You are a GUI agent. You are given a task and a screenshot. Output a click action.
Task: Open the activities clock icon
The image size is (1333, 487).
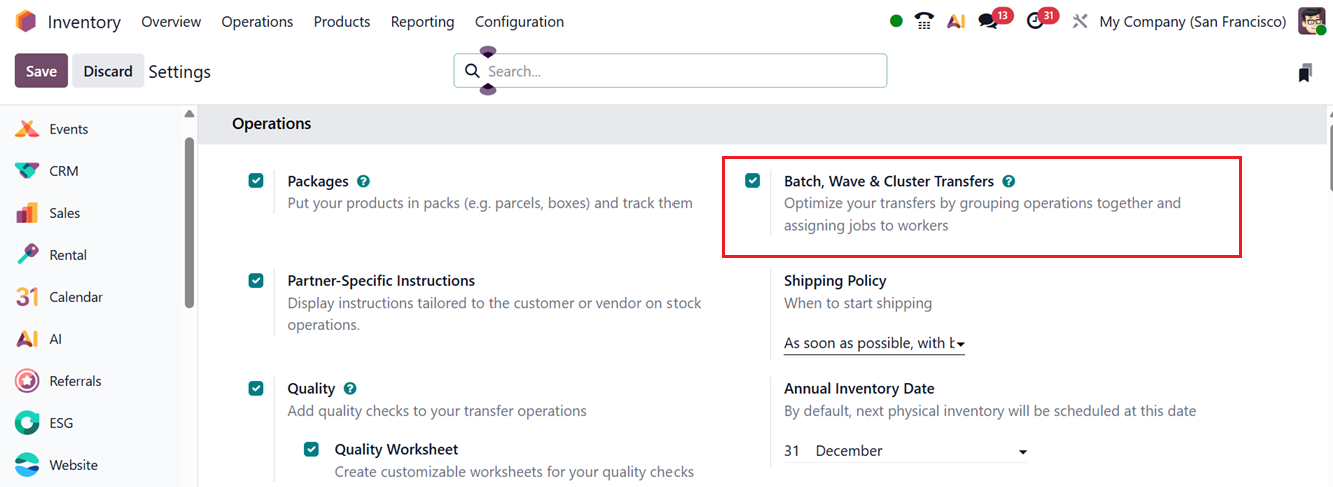pos(1035,21)
